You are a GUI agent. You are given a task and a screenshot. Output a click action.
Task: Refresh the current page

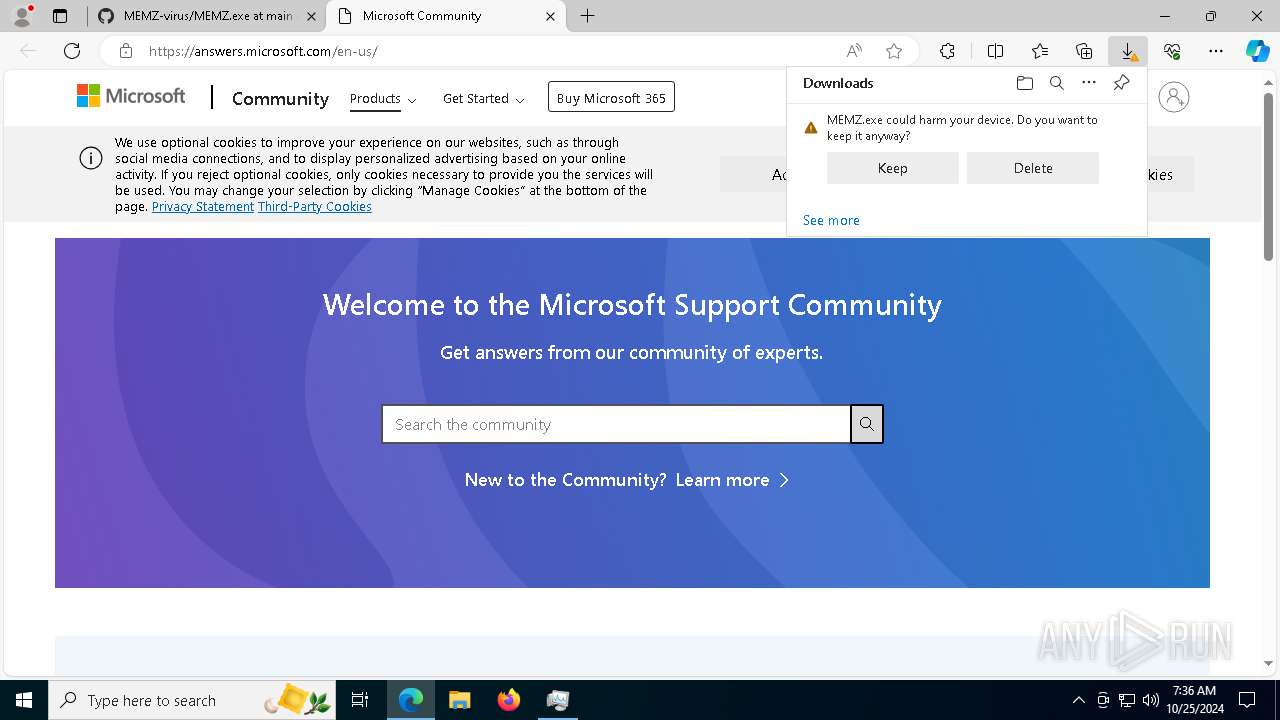[72, 51]
